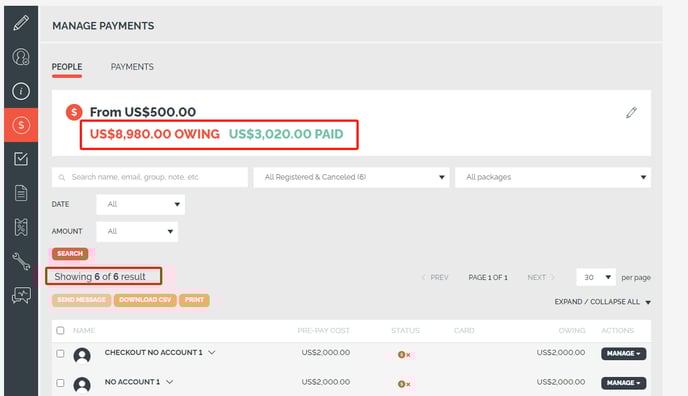The image size is (688, 396).
Task: Open the info icon in sidebar
Action: [x=21, y=91]
